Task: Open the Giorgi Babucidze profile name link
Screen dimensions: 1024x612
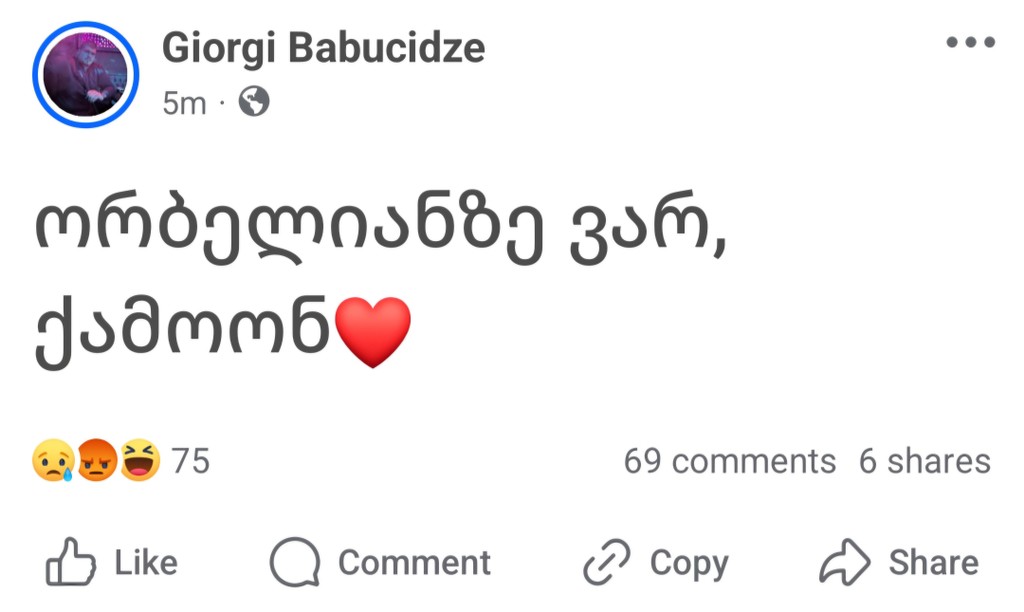Action: pos(323,47)
